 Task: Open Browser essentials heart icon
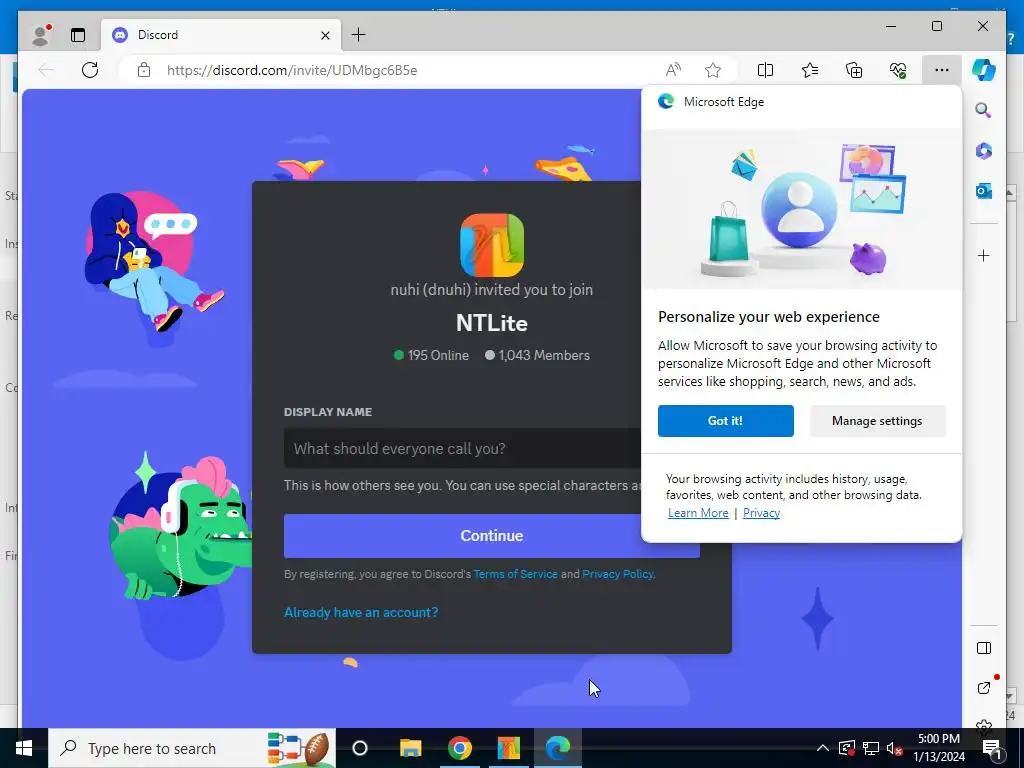[x=898, y=70]
